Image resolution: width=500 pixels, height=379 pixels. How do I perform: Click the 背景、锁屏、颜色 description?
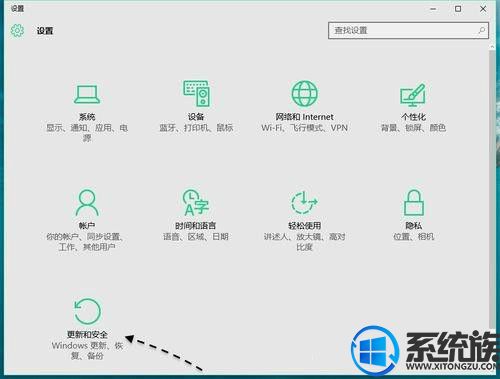click(x=413, y=128)
